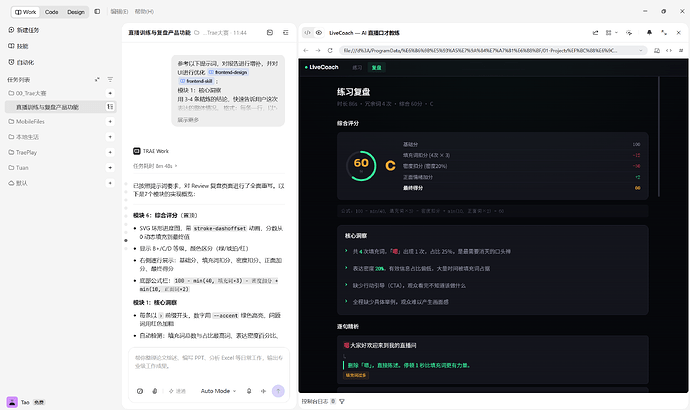Click the 60 score progress ring
The width and height of the screenshot is (690, 410).
click(361, 166)
